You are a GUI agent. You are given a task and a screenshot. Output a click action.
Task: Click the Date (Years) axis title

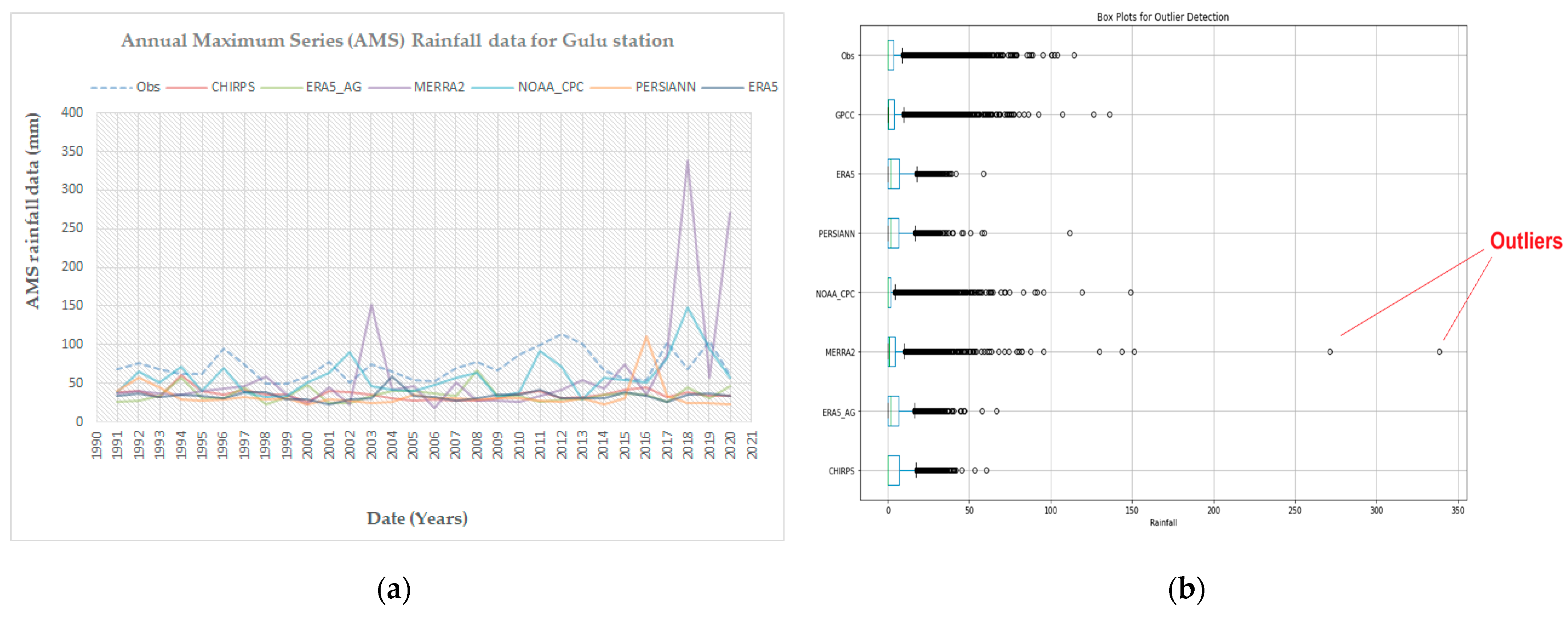pyautogui.click(x=417, y=518)
